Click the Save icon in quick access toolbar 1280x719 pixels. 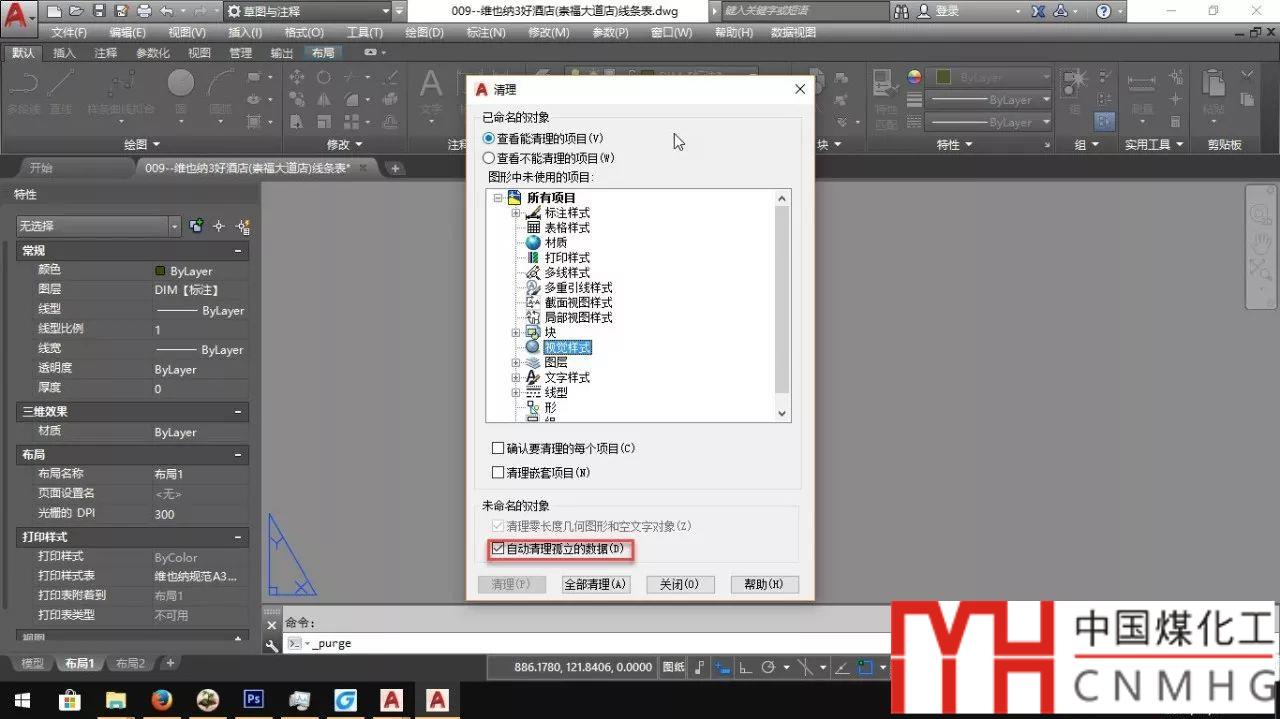point(99,11)
